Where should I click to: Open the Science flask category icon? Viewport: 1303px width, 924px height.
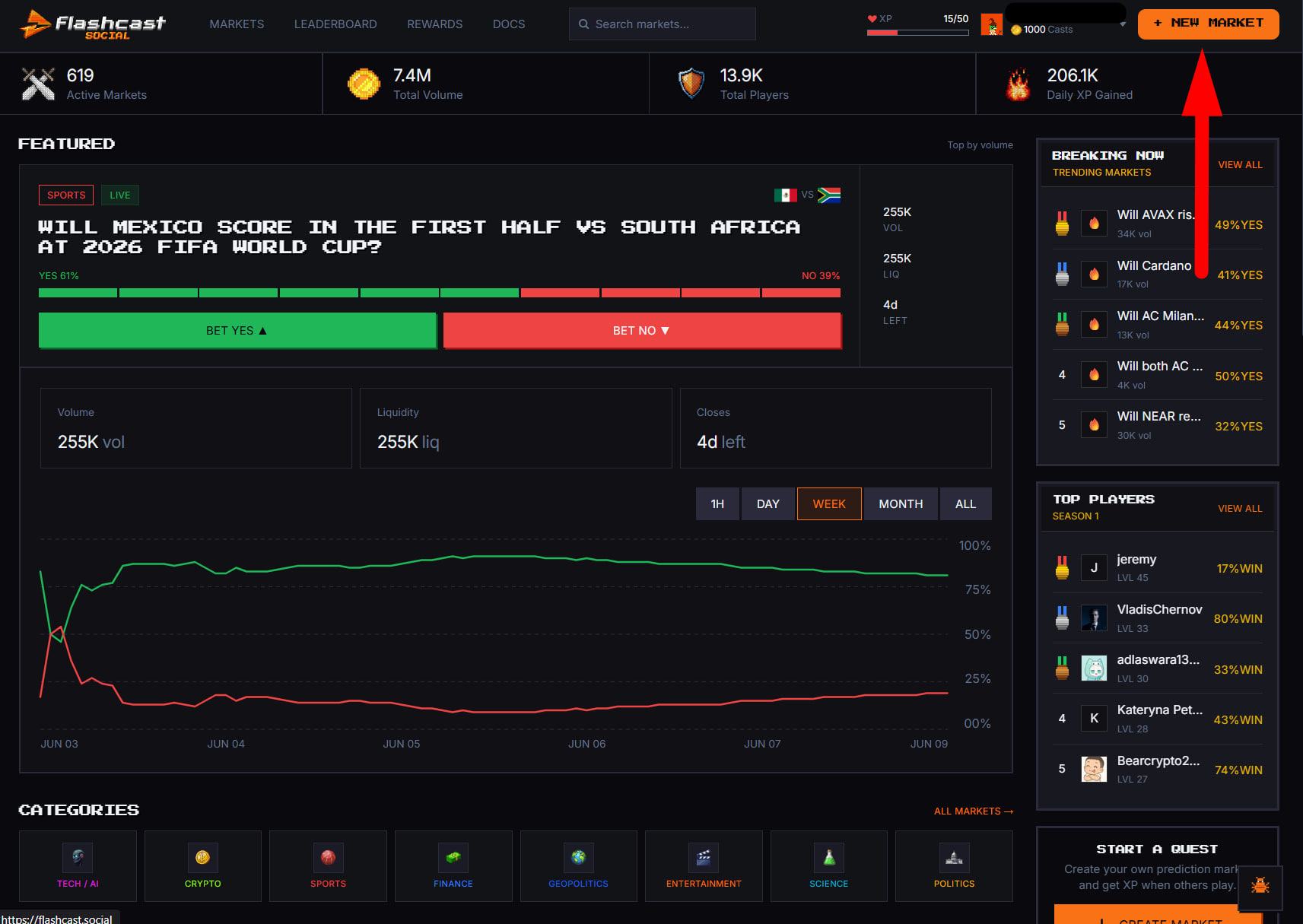829,857
